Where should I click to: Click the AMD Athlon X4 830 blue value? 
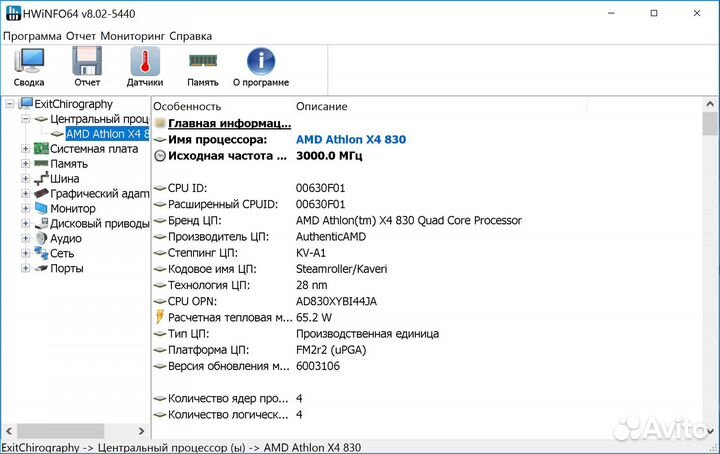pyautogui.click(x=351, y=140)
